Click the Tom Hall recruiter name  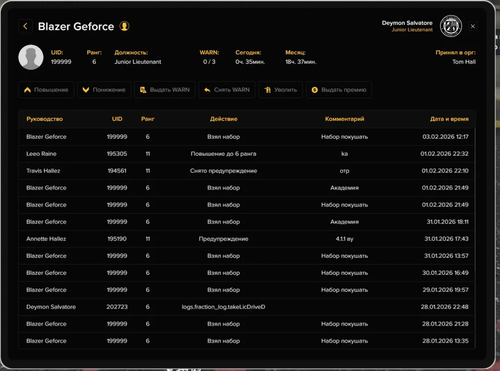click(464, 62)
